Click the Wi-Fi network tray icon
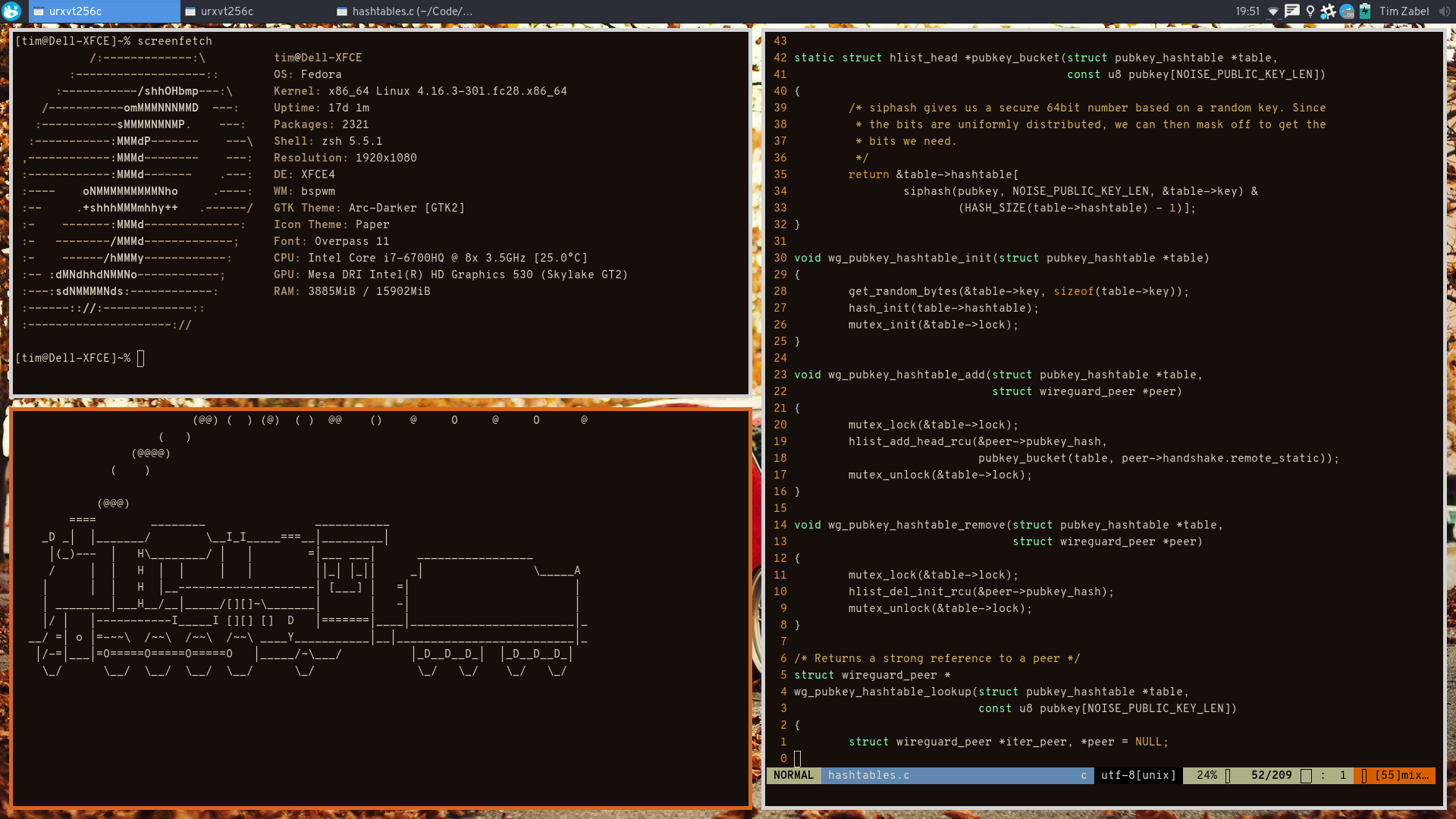The height and width of the screenshot is (819, 1456). click(1273, 11)
